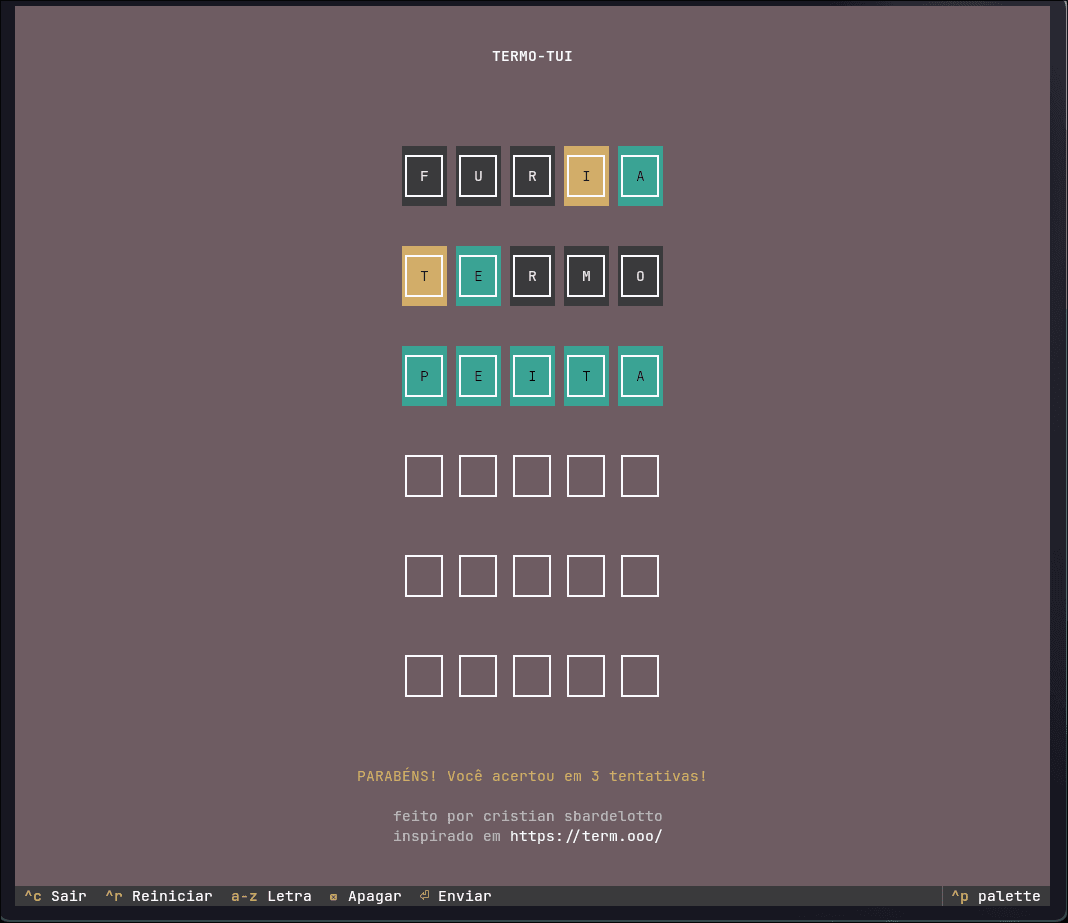Click the F tile in the first row
This screenshot has height=923, width=1068.
424,176
